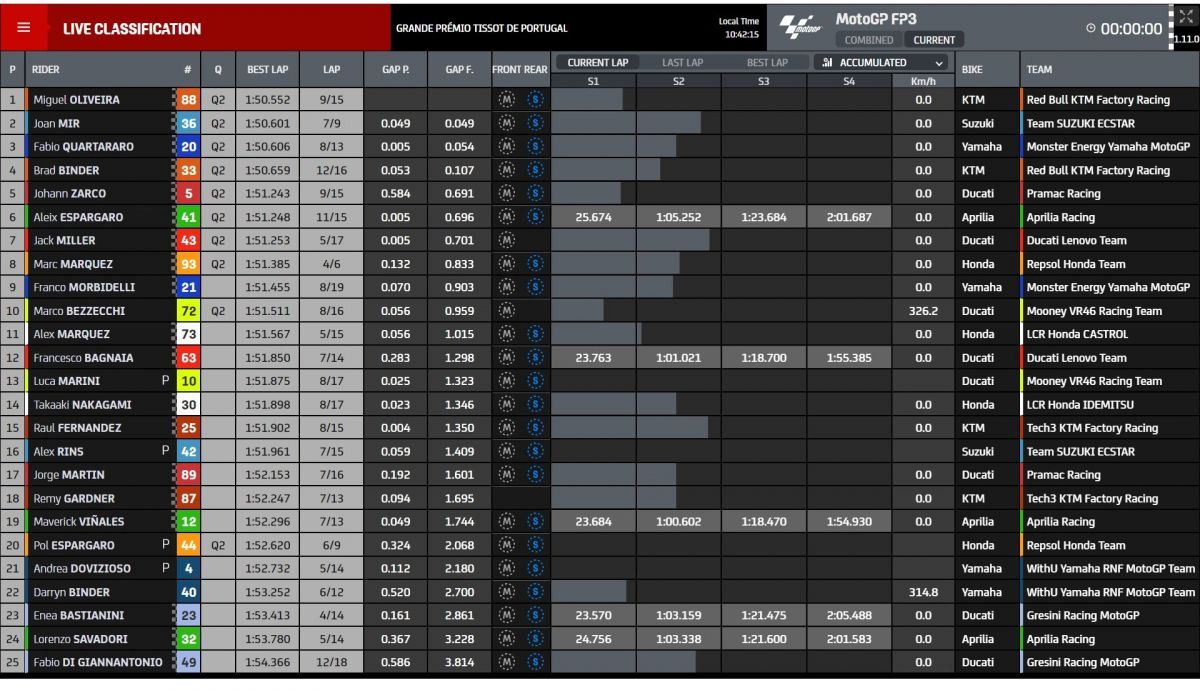Viewport: 1200px width, 690px height.
Task: Open the ACCUMULATED sector mode dropdown
Action: coord(880,62)
